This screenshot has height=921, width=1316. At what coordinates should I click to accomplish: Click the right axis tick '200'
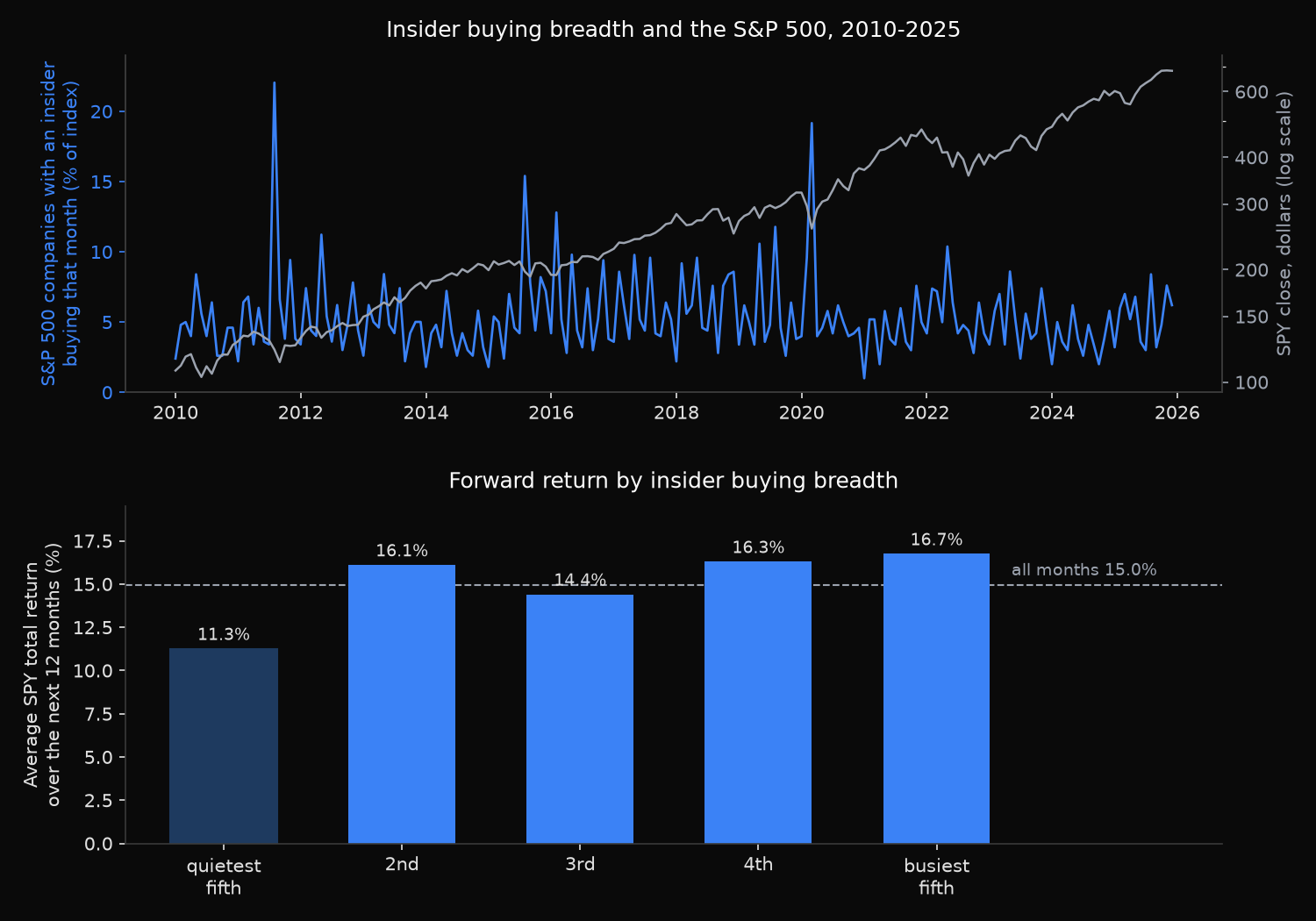click(1251, 270)
